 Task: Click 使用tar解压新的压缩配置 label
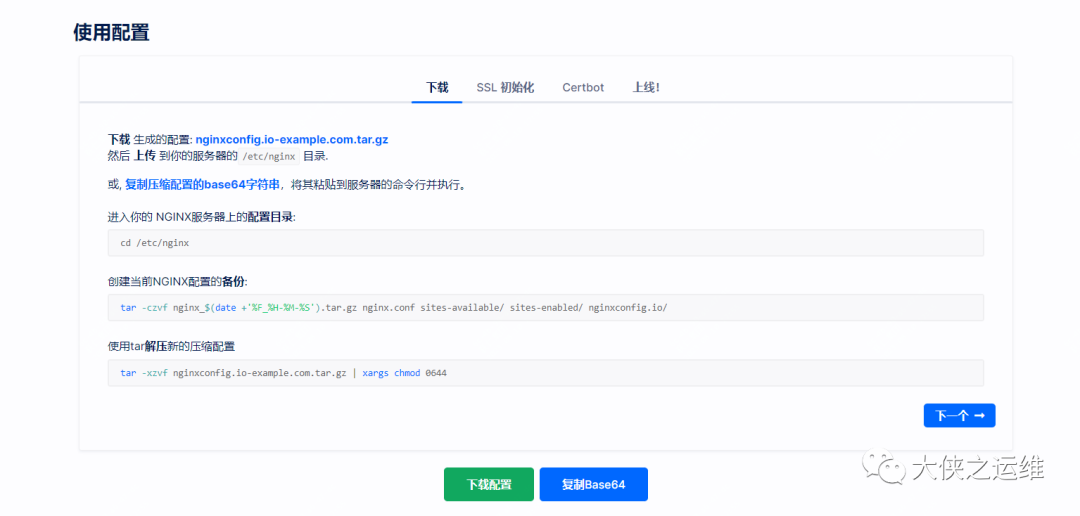click(x=172, y=346)
